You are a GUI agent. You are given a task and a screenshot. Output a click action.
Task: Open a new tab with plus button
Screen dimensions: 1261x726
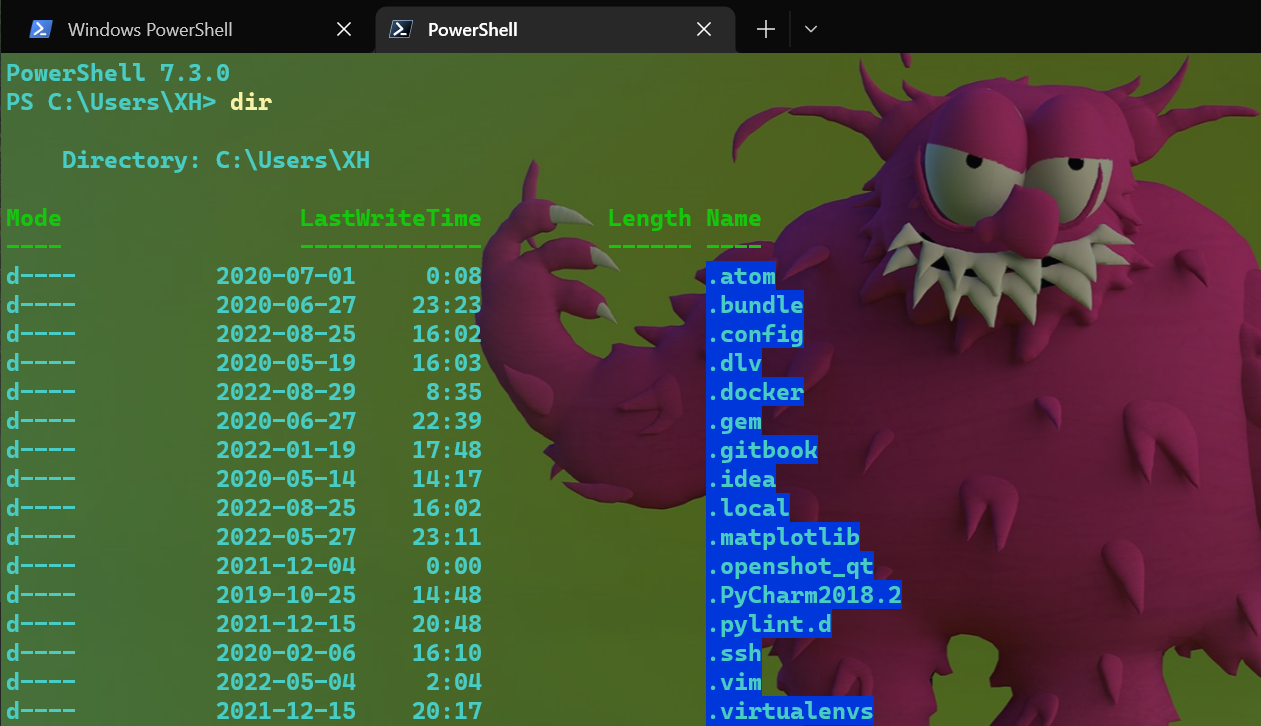pos(766,30)
